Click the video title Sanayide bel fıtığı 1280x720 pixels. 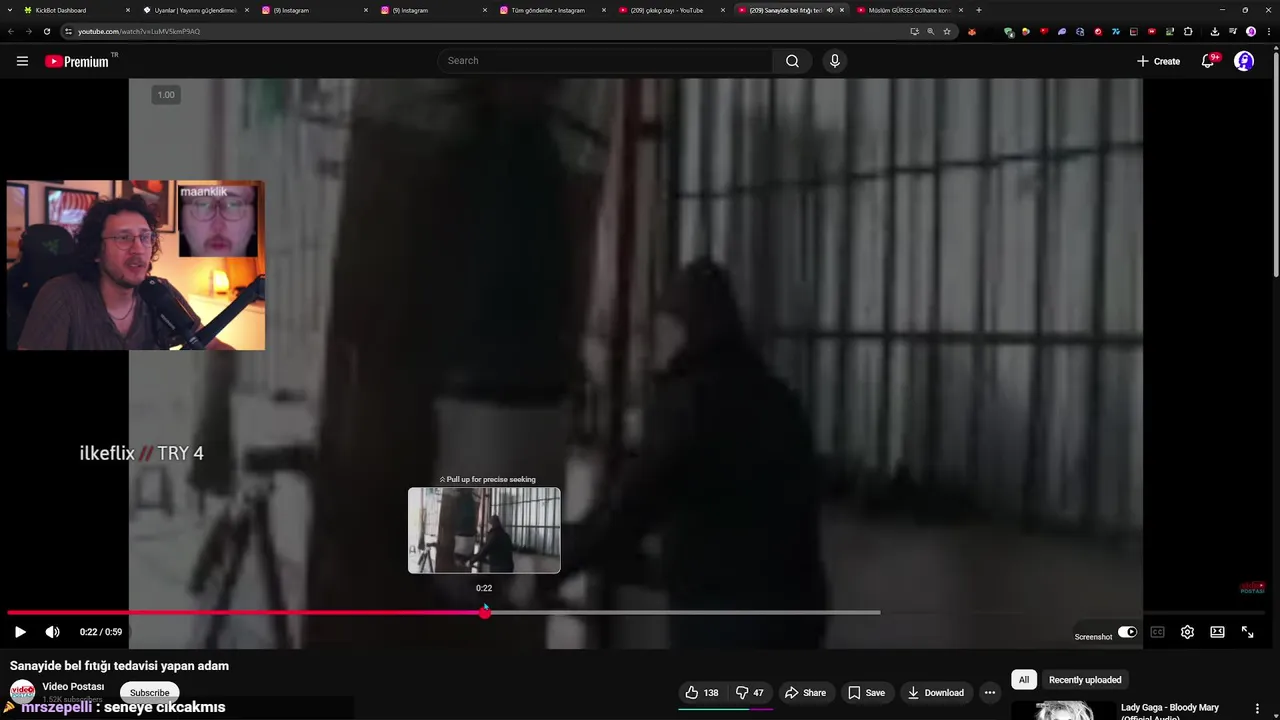pos(119,666)
